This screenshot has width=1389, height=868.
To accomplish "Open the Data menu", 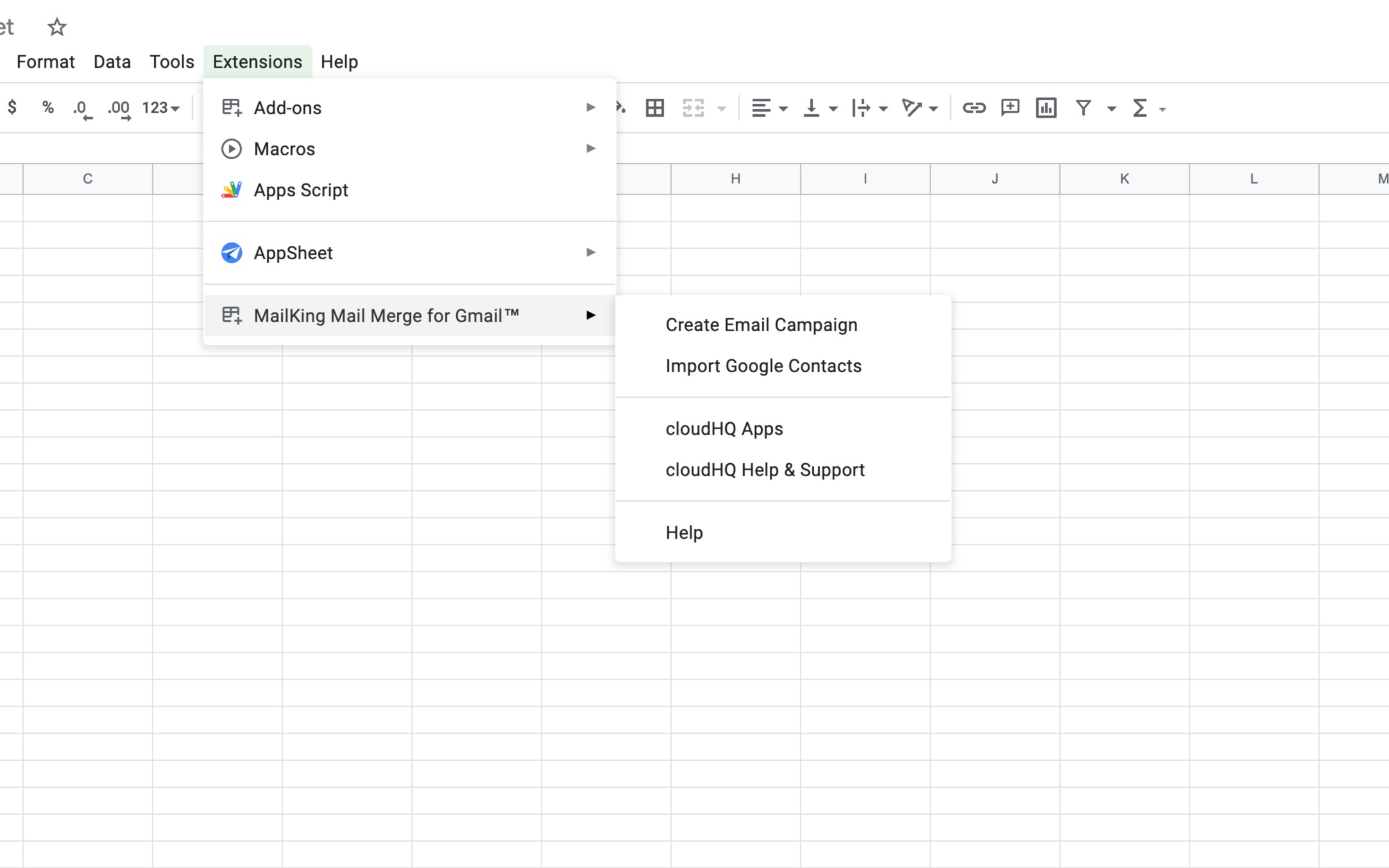I will pos(112,62).
